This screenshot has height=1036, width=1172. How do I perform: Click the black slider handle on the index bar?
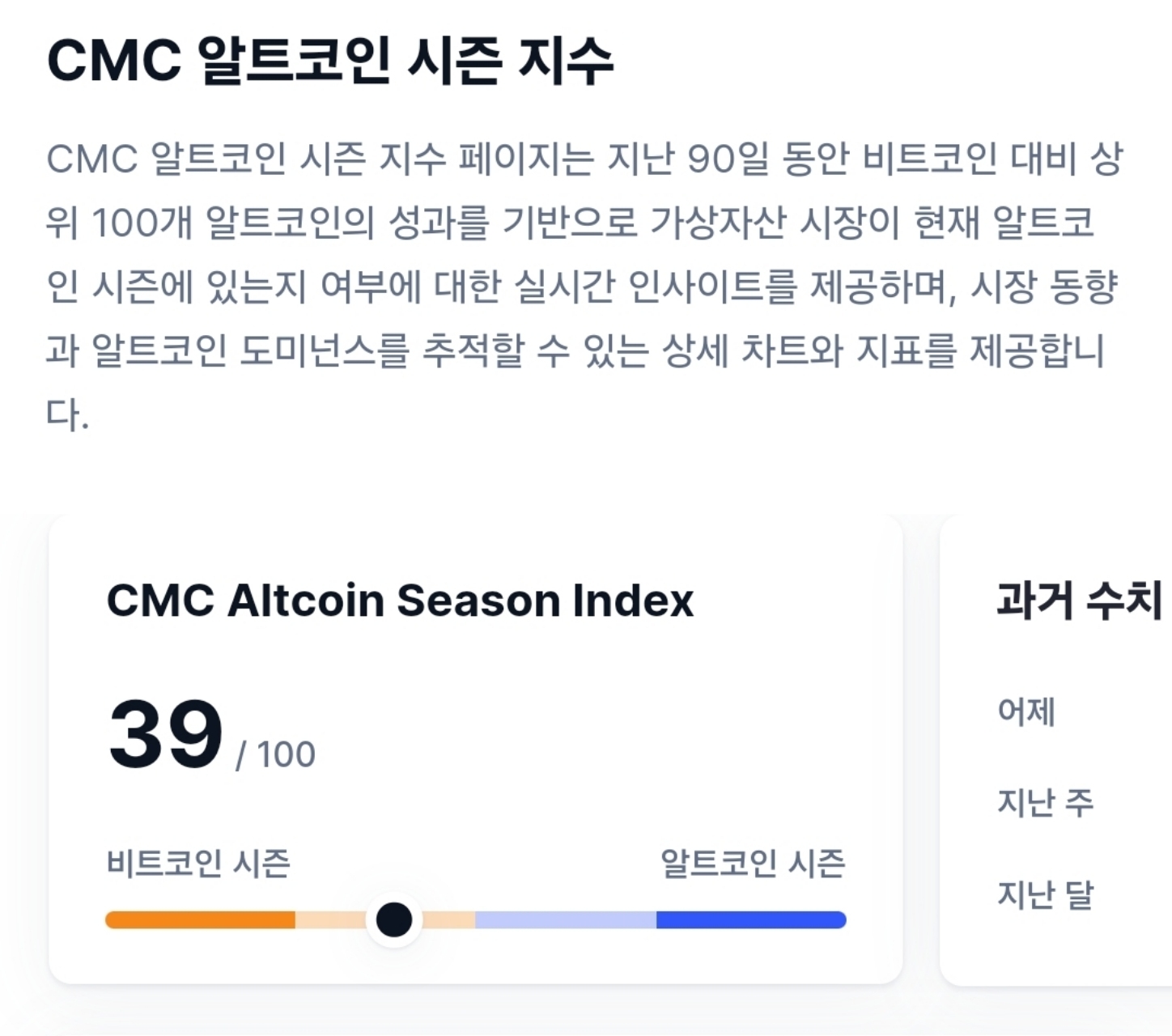click(x=394, y=919)
